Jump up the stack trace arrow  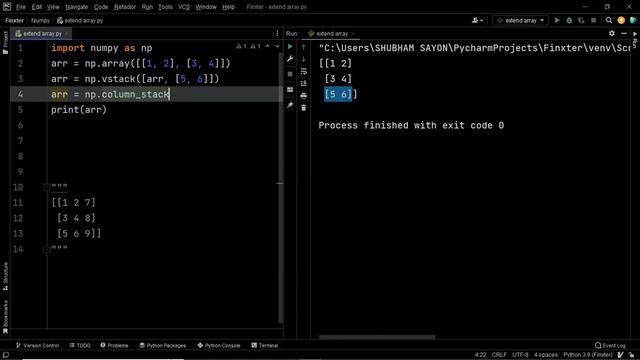tap(303, 47)
